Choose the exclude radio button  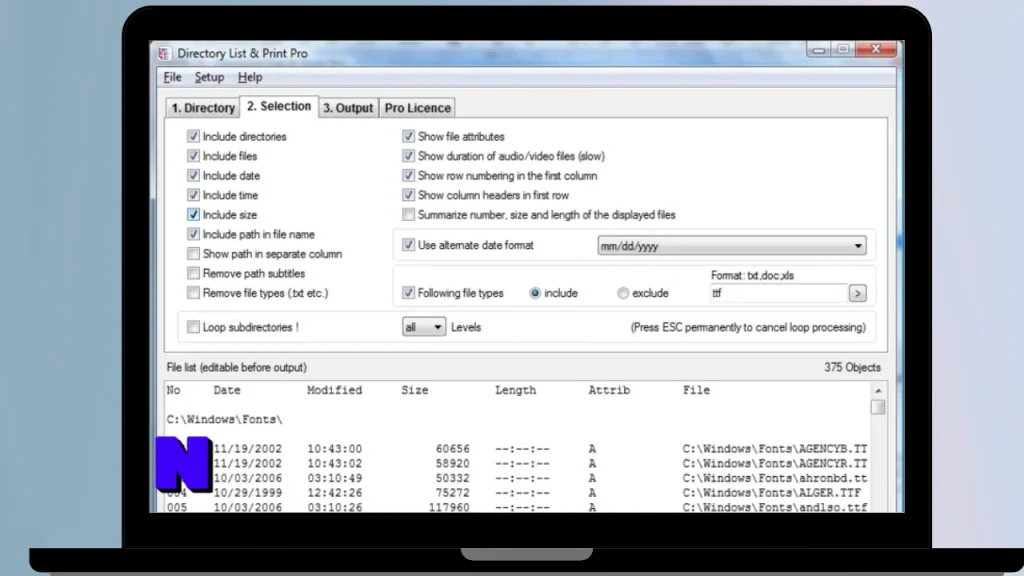pyautogui.click(x=623, y=293)
